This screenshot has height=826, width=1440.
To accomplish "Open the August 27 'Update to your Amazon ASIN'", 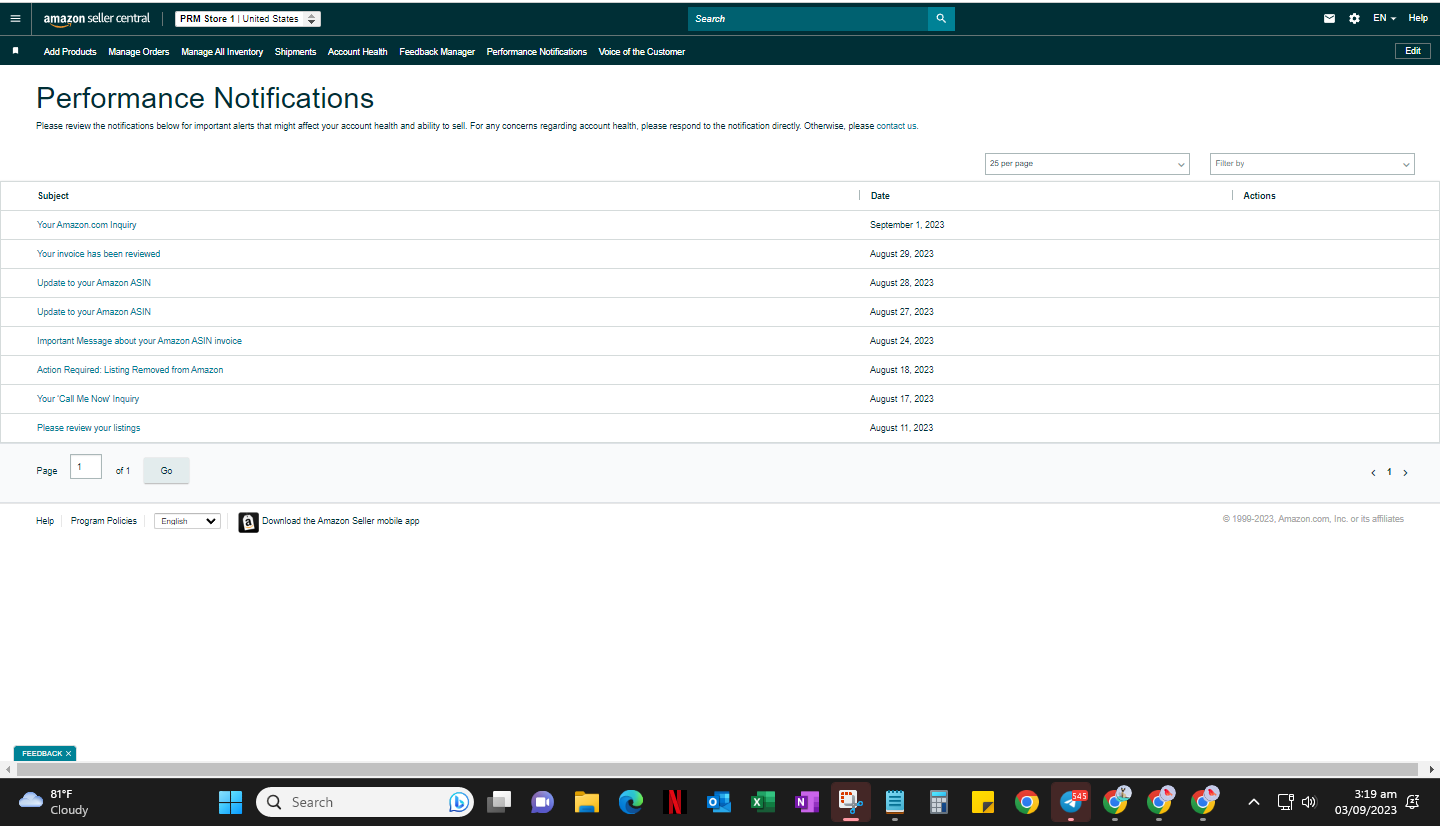I will pos(94,312).
